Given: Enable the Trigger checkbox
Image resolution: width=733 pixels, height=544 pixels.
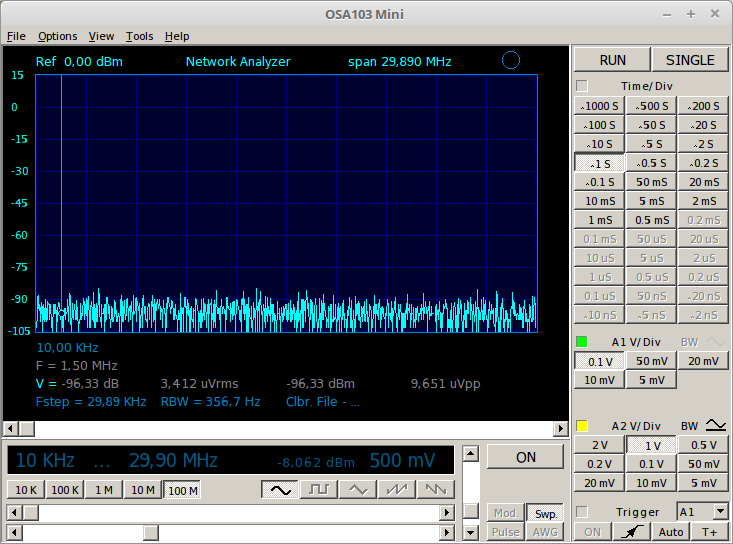Looking at the screenshot, I should coord(582,512).
